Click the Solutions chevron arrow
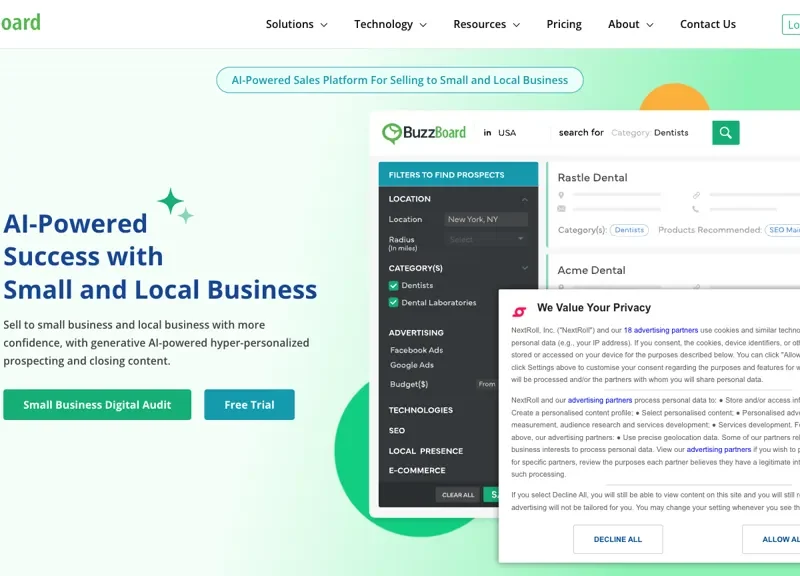This screenshot has width=800, height=576. click(323, 25)
